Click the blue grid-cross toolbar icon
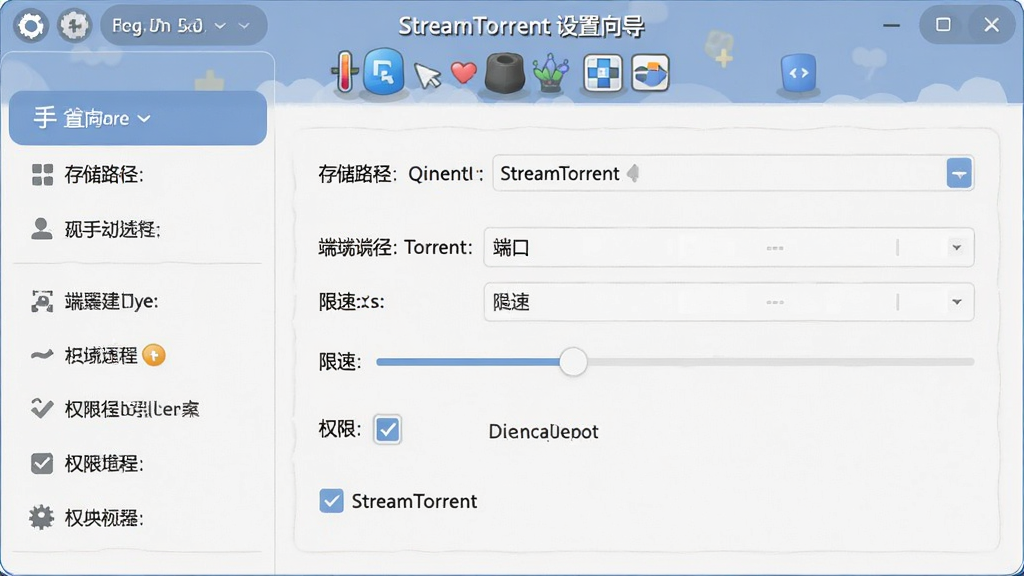Viewport: 1024px width, 576px height. click(602, 72)
